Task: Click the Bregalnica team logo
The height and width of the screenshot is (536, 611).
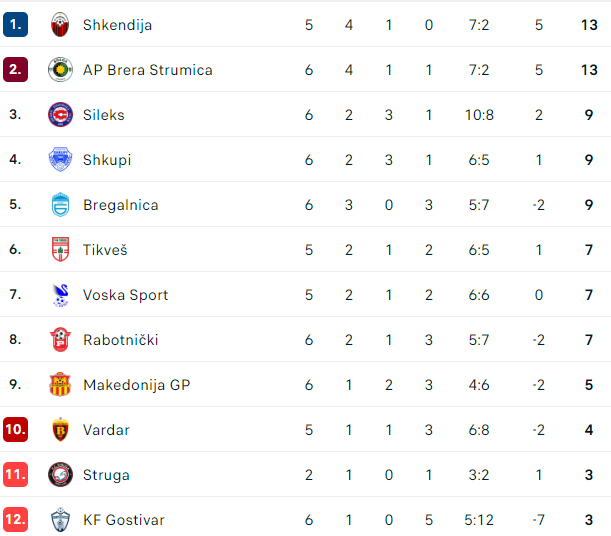Action: 60,205
